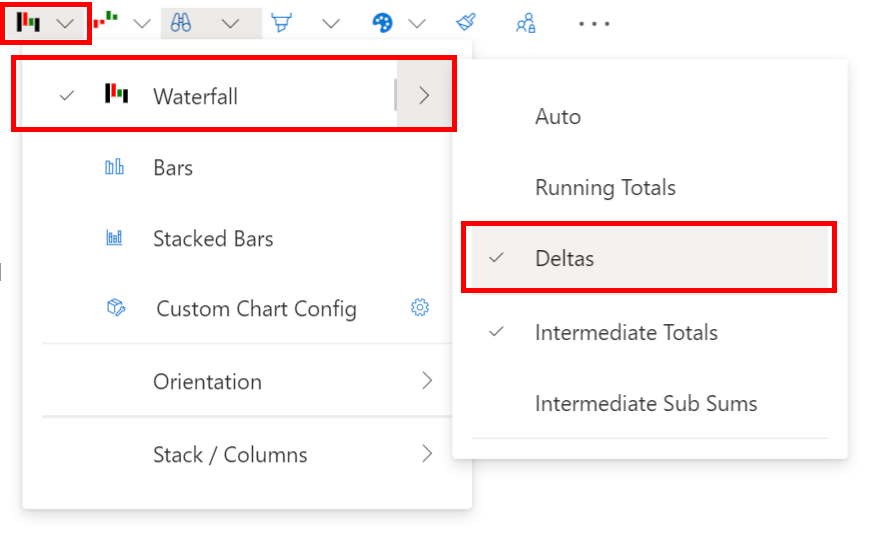
Task: Open the Custom Chart Config gear settings
Action: (x=420, y=308)
